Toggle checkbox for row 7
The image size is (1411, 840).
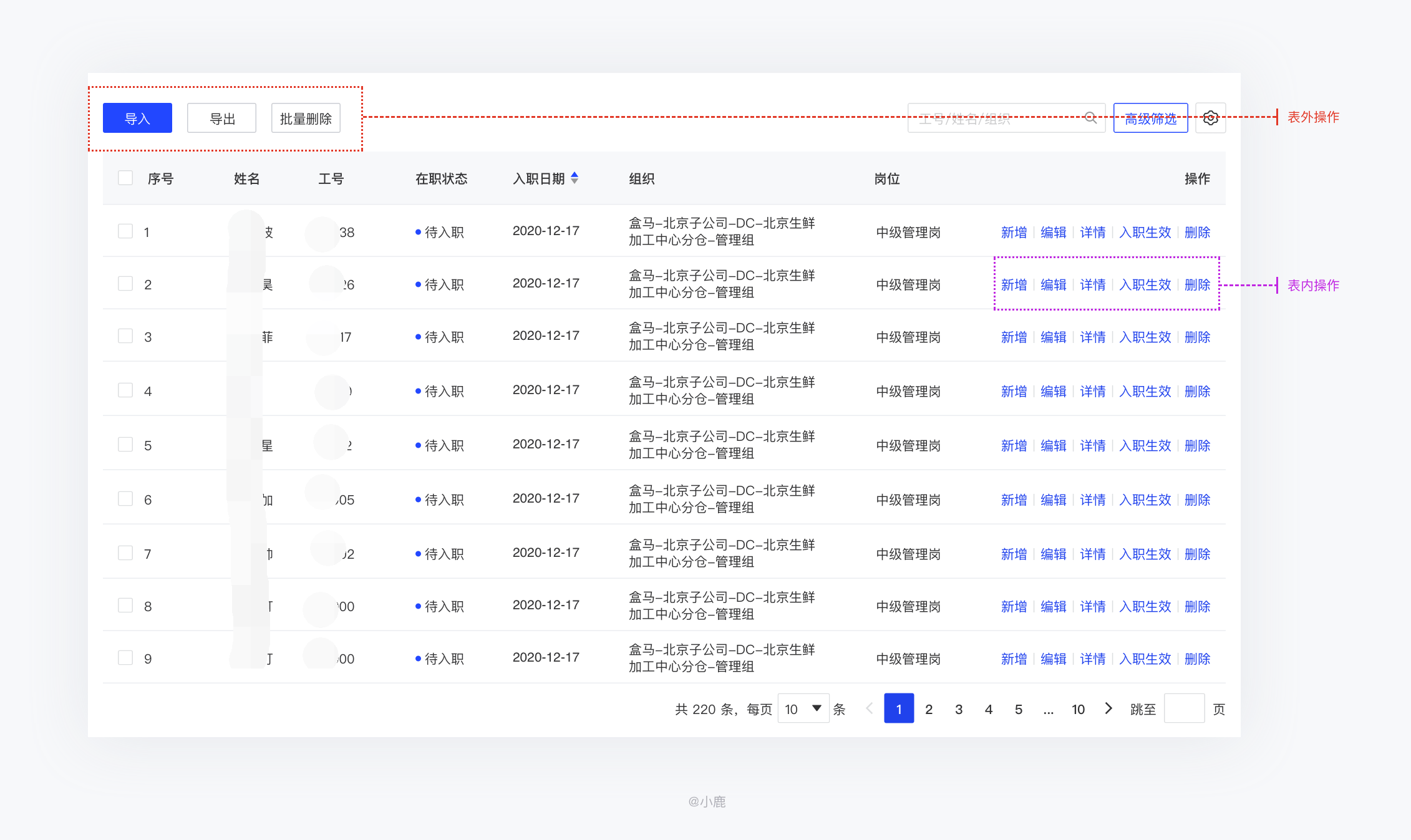click(x=125, y=551)
